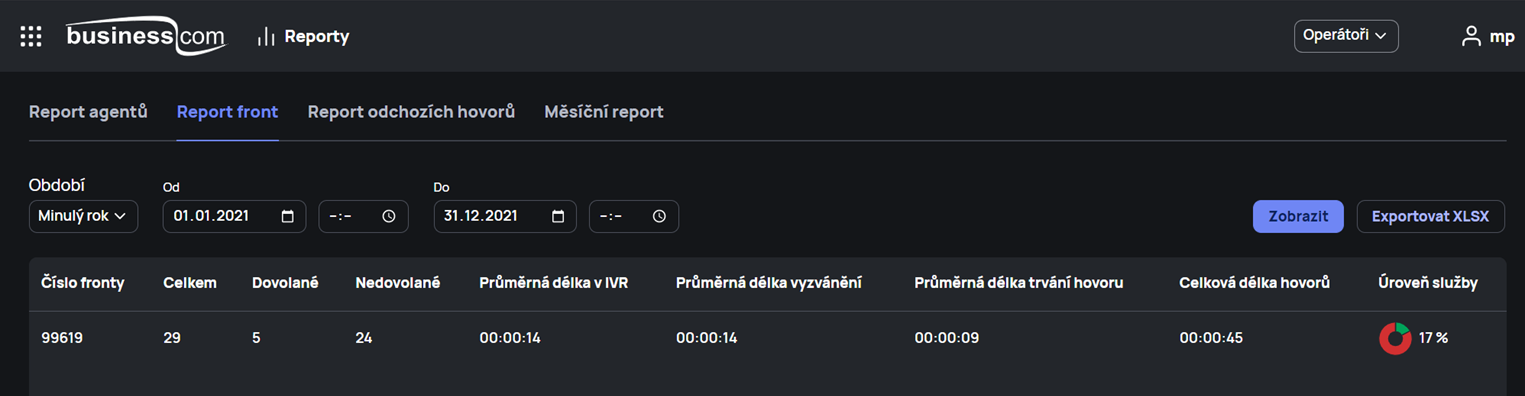Click the Reporty bar chart icon
Screen dimensions: 1525x396
coord(266,36)
